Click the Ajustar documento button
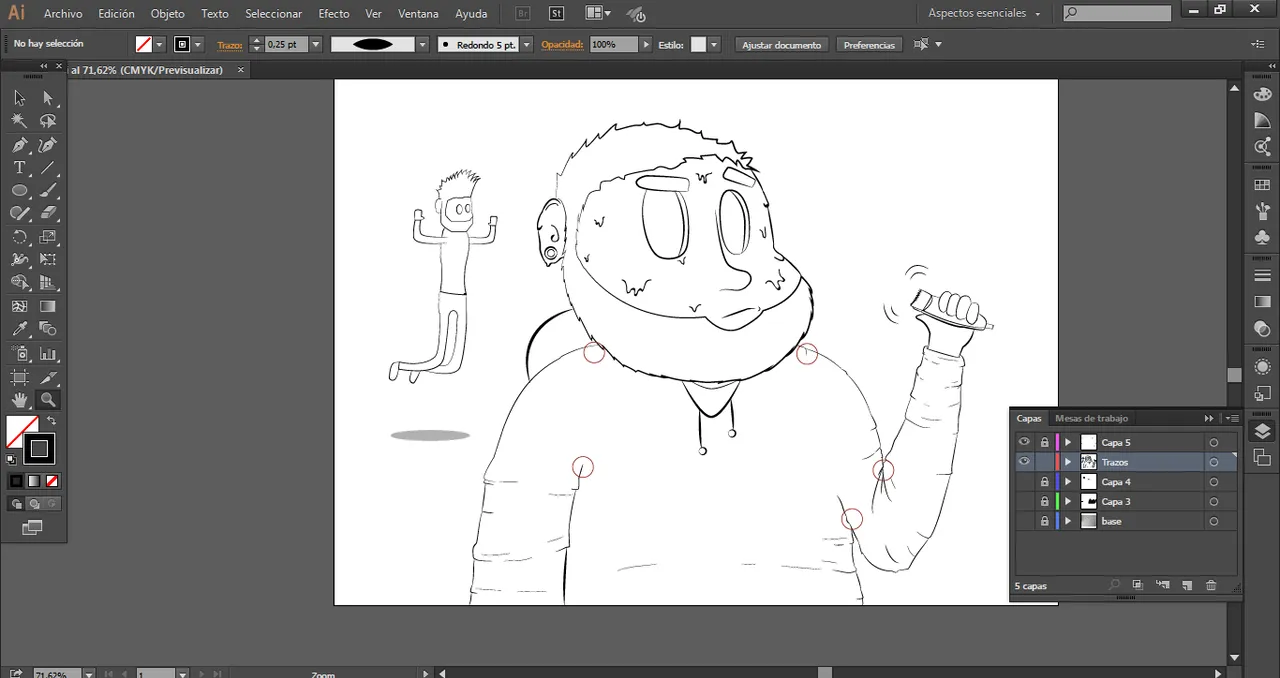 (x=781, y=45)
